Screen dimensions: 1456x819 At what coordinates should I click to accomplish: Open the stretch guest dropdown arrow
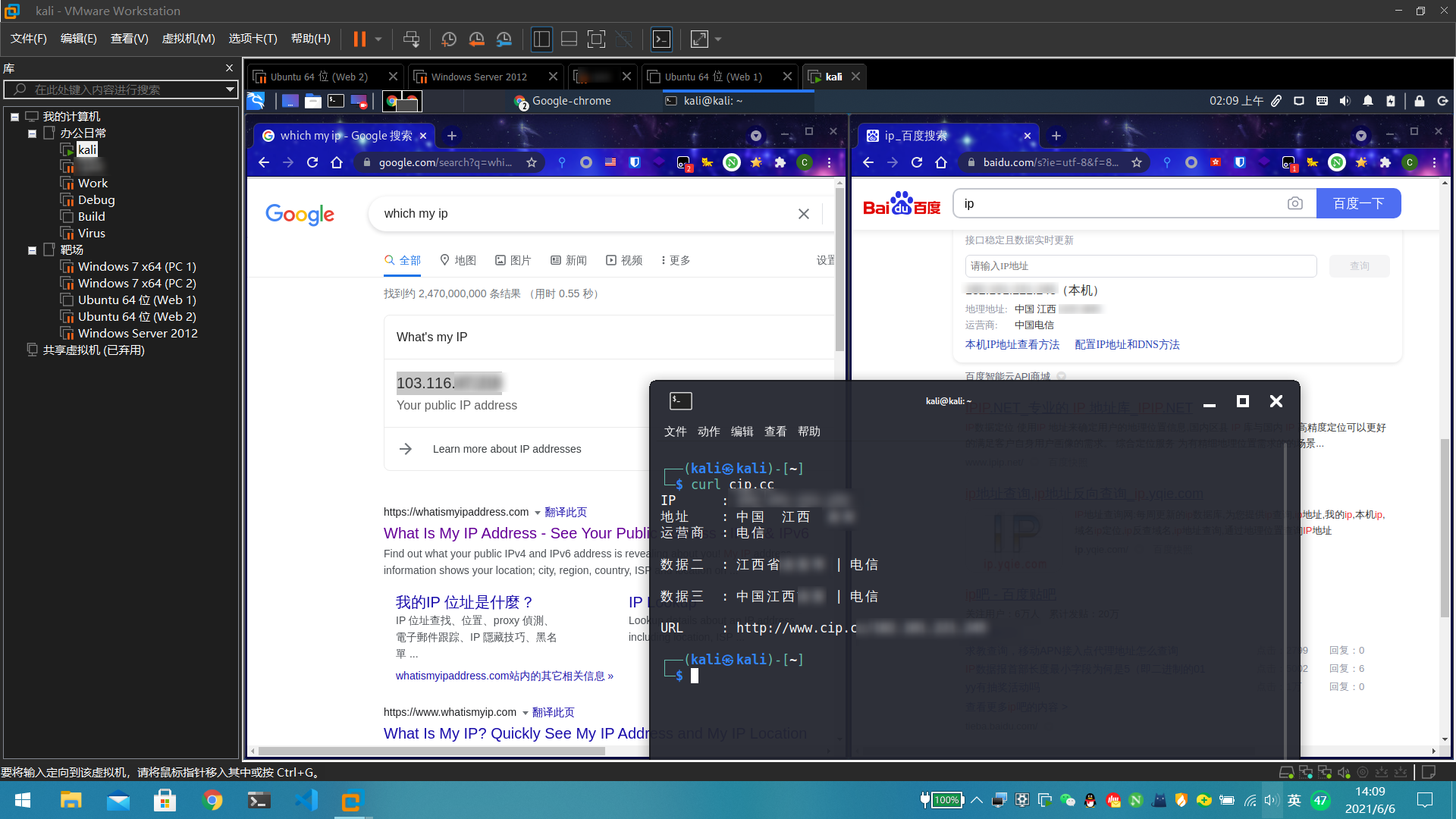[x=718, y=39]
